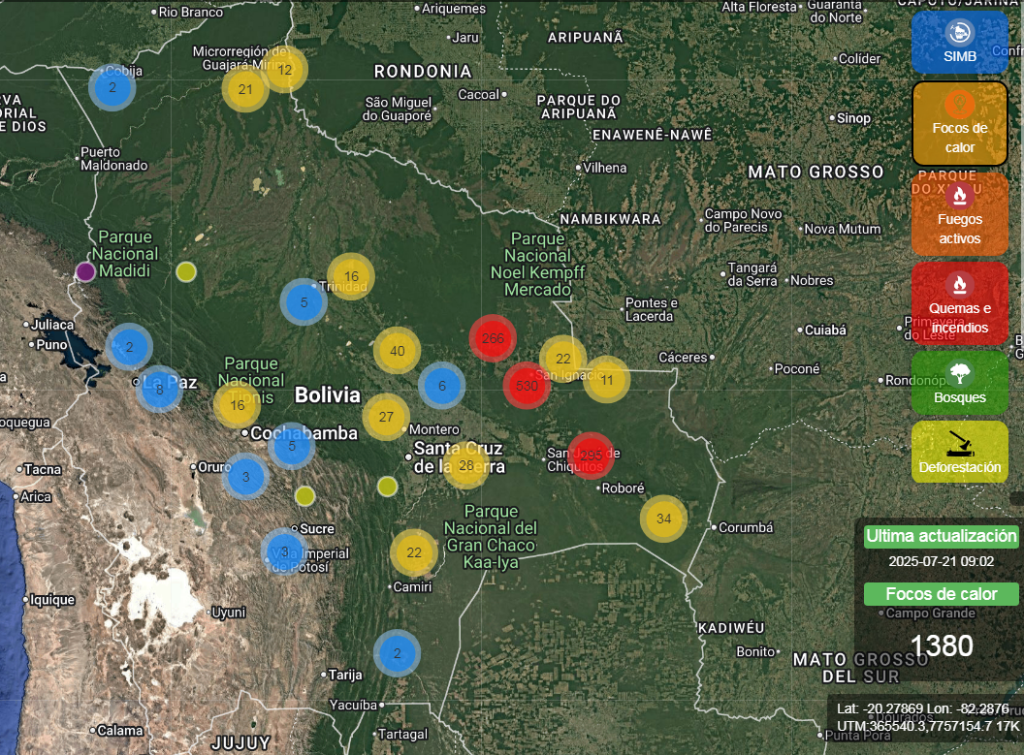Click the olive dot near Parque Madidi
This screenshot has height=755, width=1024.
point(186,272)
